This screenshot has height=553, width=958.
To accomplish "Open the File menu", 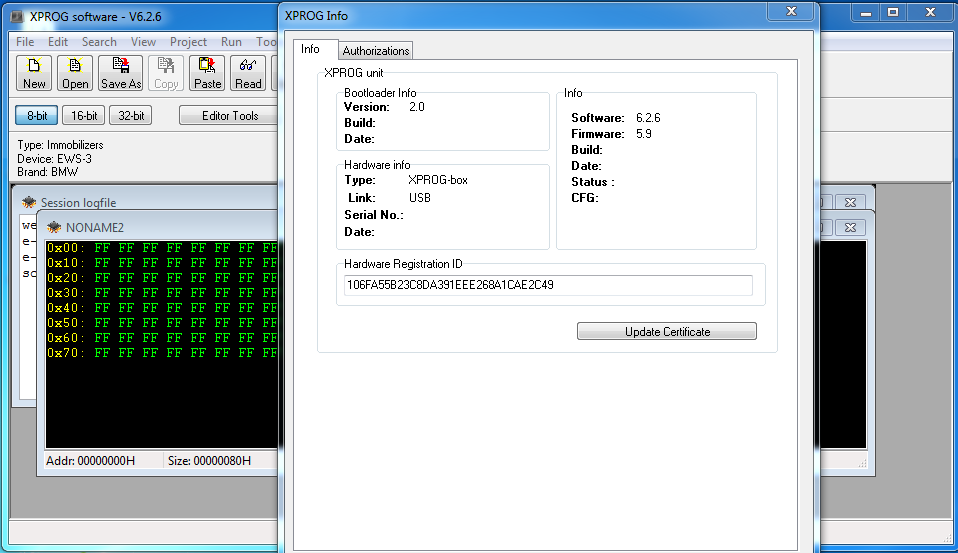I will (x=25, y=42).
